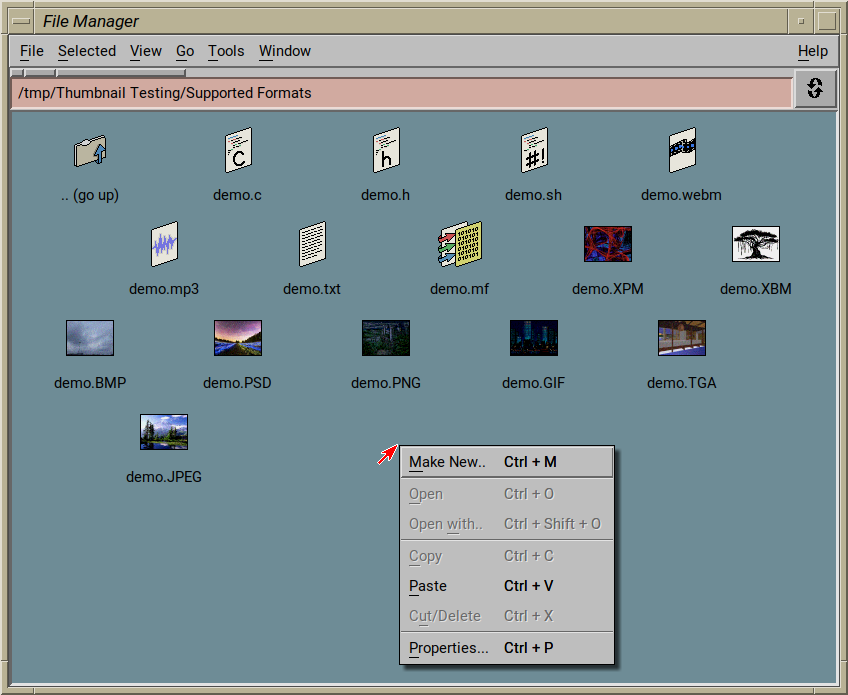This screenshot has width=848, height=695.
Task: Select the demo.webm video file icon
Action: 682,151
